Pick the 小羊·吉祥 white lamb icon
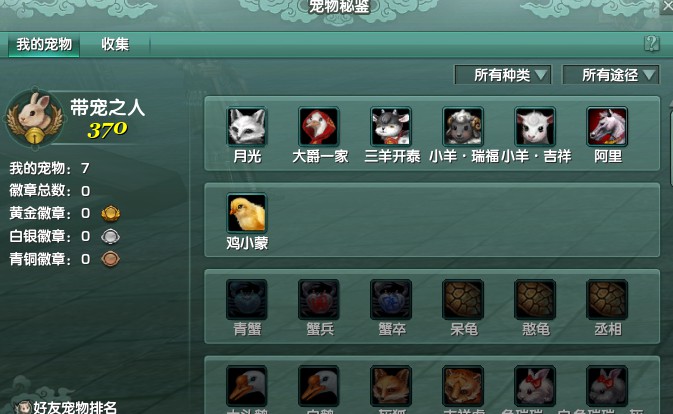This screenshot has width=673, height=414. 535,127
